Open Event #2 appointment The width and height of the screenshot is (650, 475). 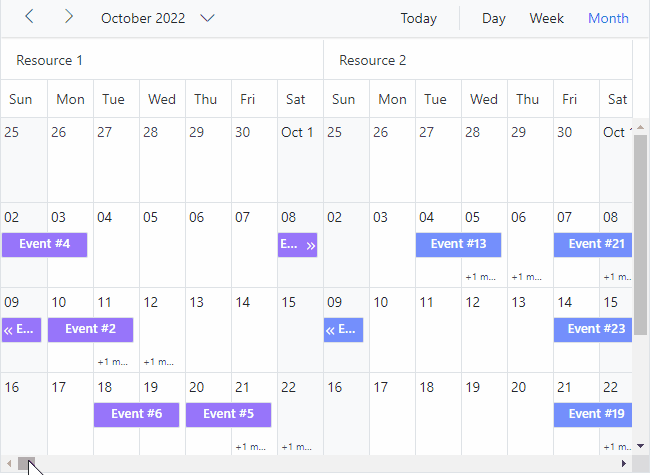[90, 329]
